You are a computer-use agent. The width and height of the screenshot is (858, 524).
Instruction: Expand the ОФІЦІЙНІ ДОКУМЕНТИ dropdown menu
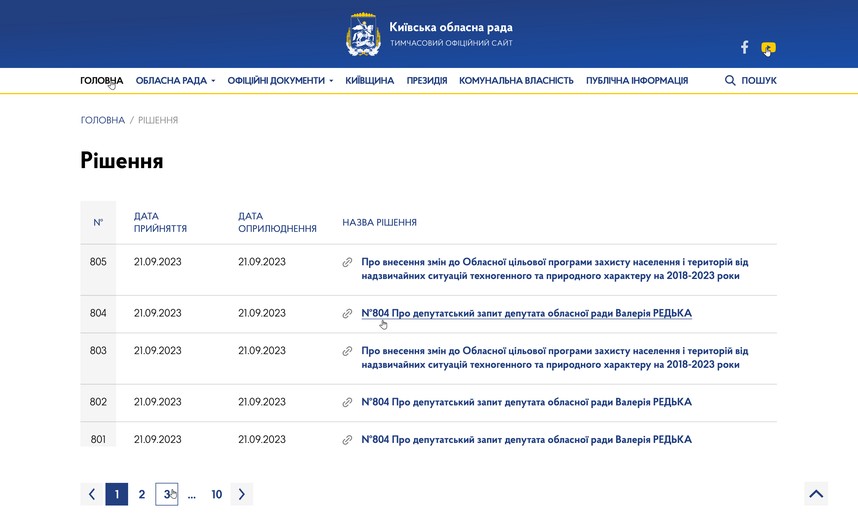click(x=280, y=80)
